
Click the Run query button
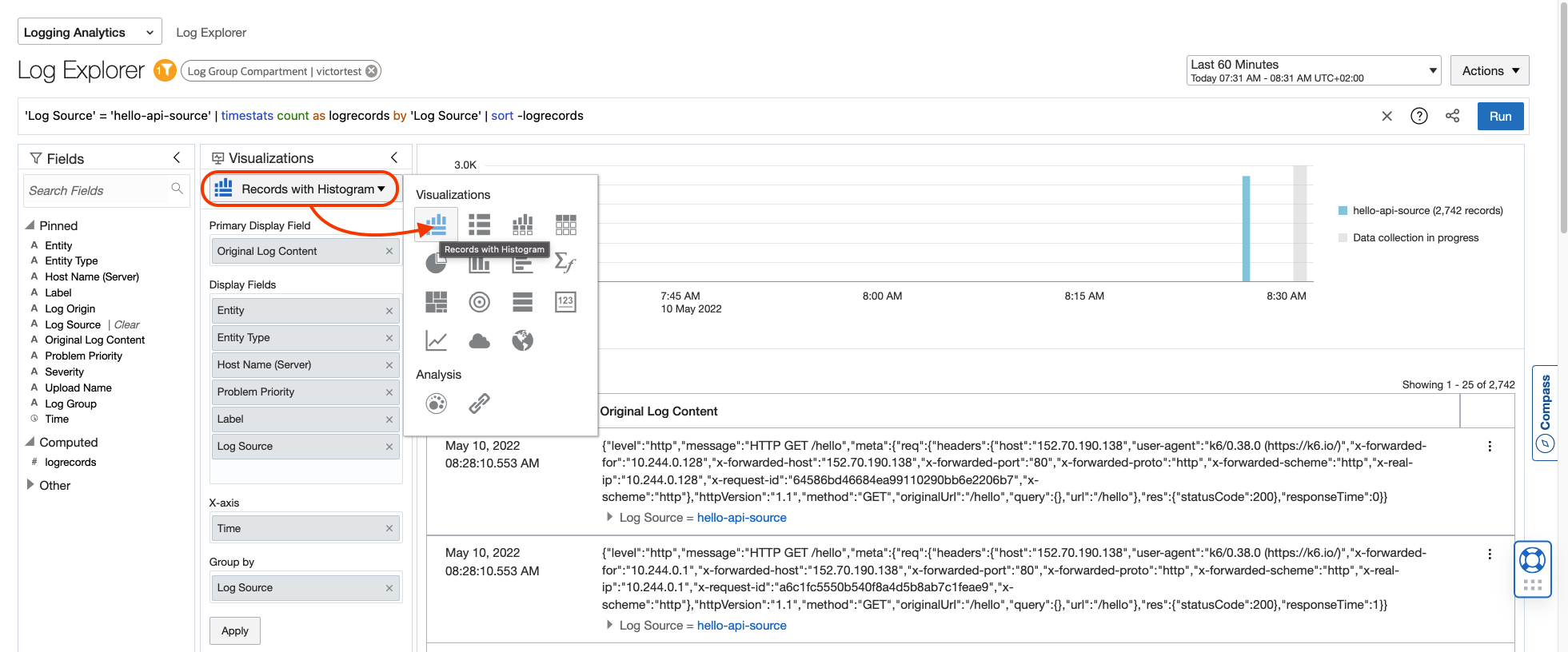point(1500,116)
